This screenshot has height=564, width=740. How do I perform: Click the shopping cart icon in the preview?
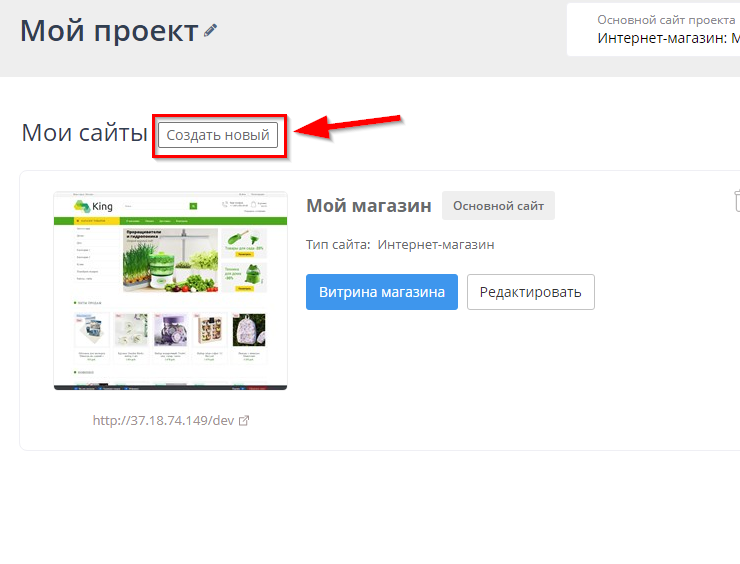255,206
